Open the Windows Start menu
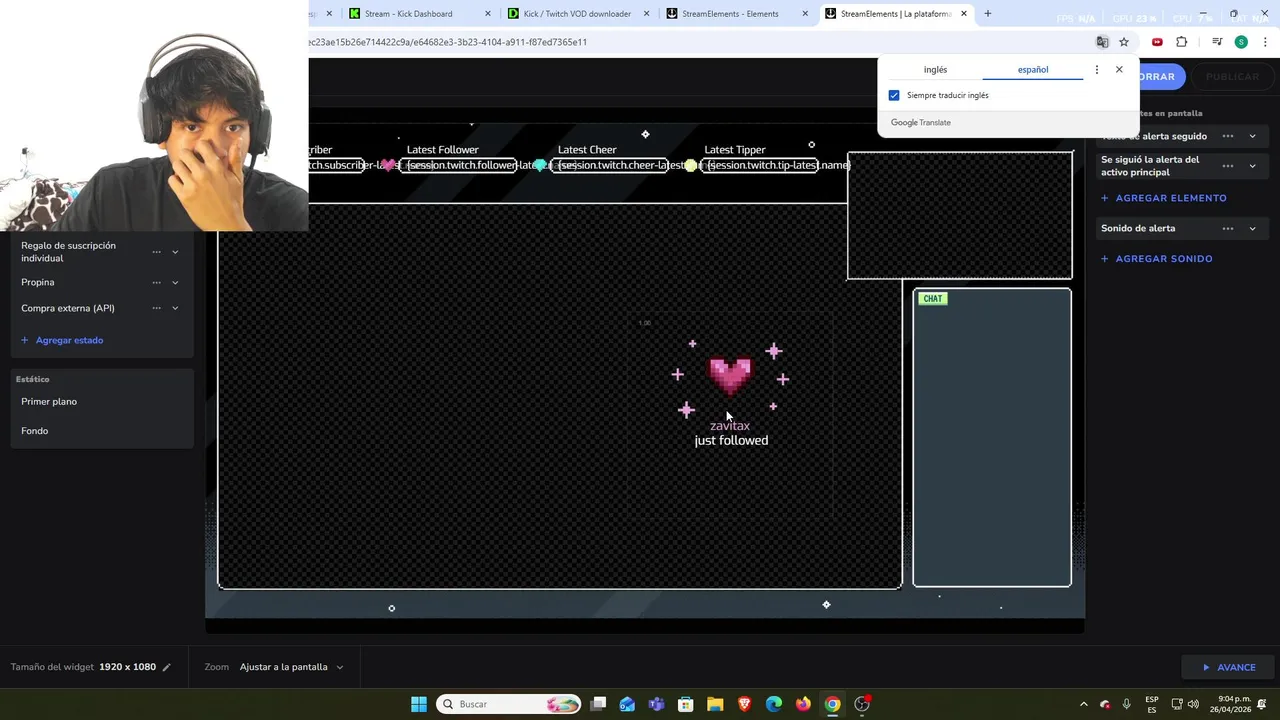1280x720 pixels. tap(419, 704)
